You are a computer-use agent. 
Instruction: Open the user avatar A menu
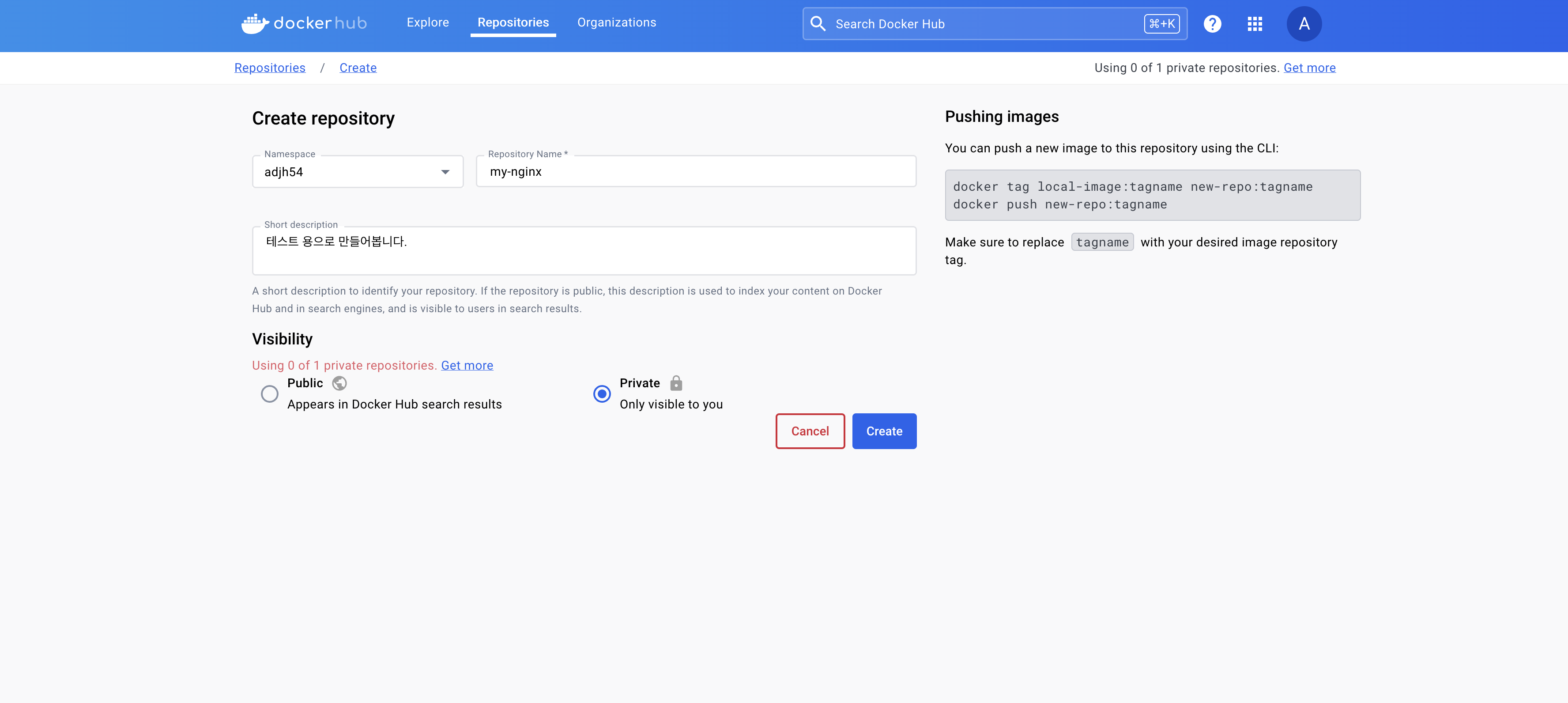click(x=1303, y=24)
